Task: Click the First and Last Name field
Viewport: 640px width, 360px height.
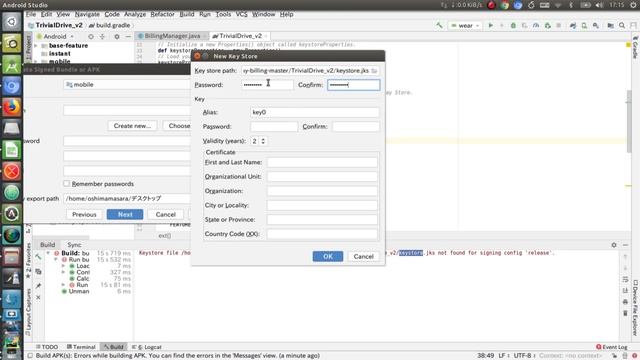Action: (322, 162)
